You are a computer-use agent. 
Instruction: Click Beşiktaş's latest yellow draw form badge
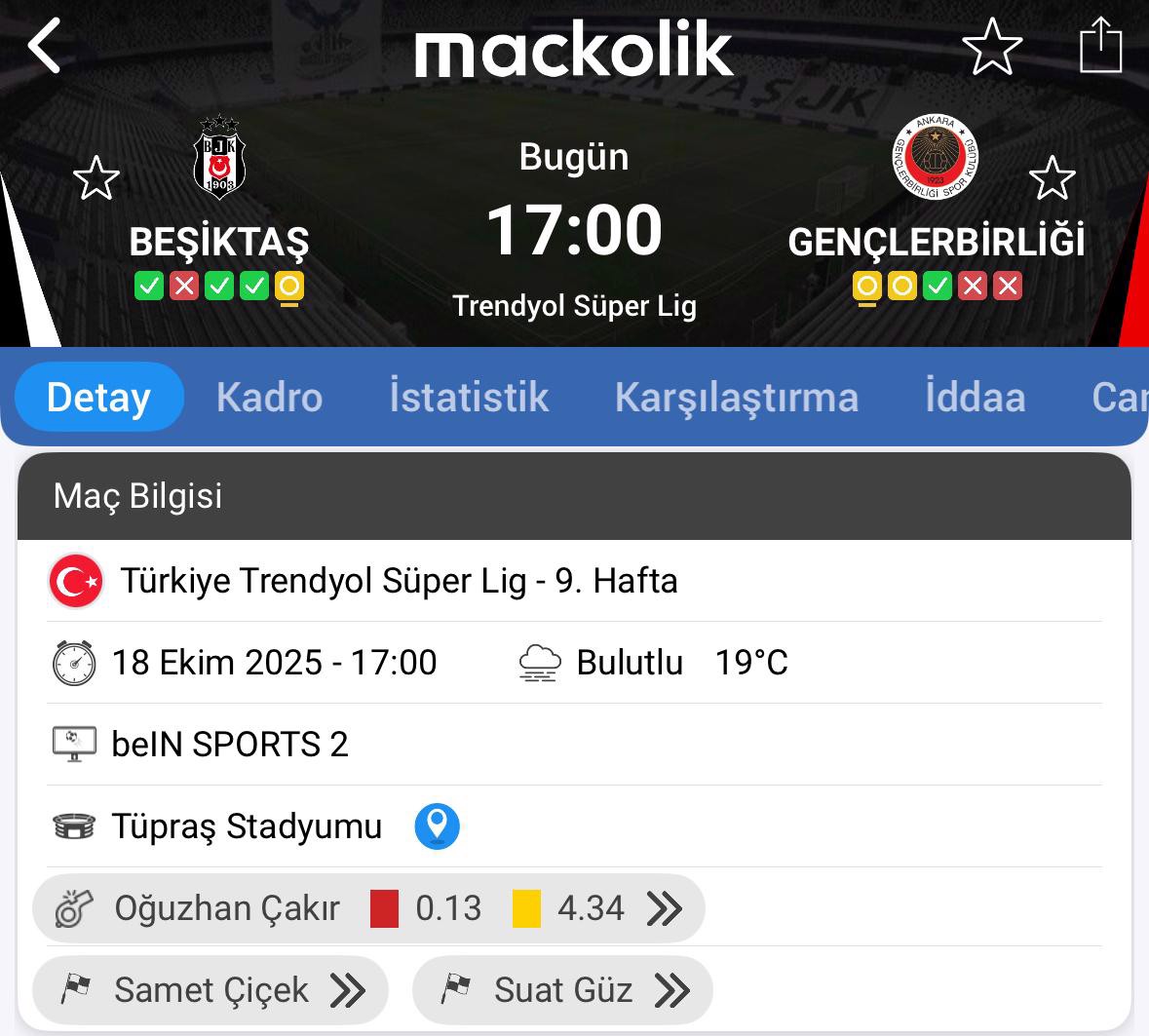point(289,287)
